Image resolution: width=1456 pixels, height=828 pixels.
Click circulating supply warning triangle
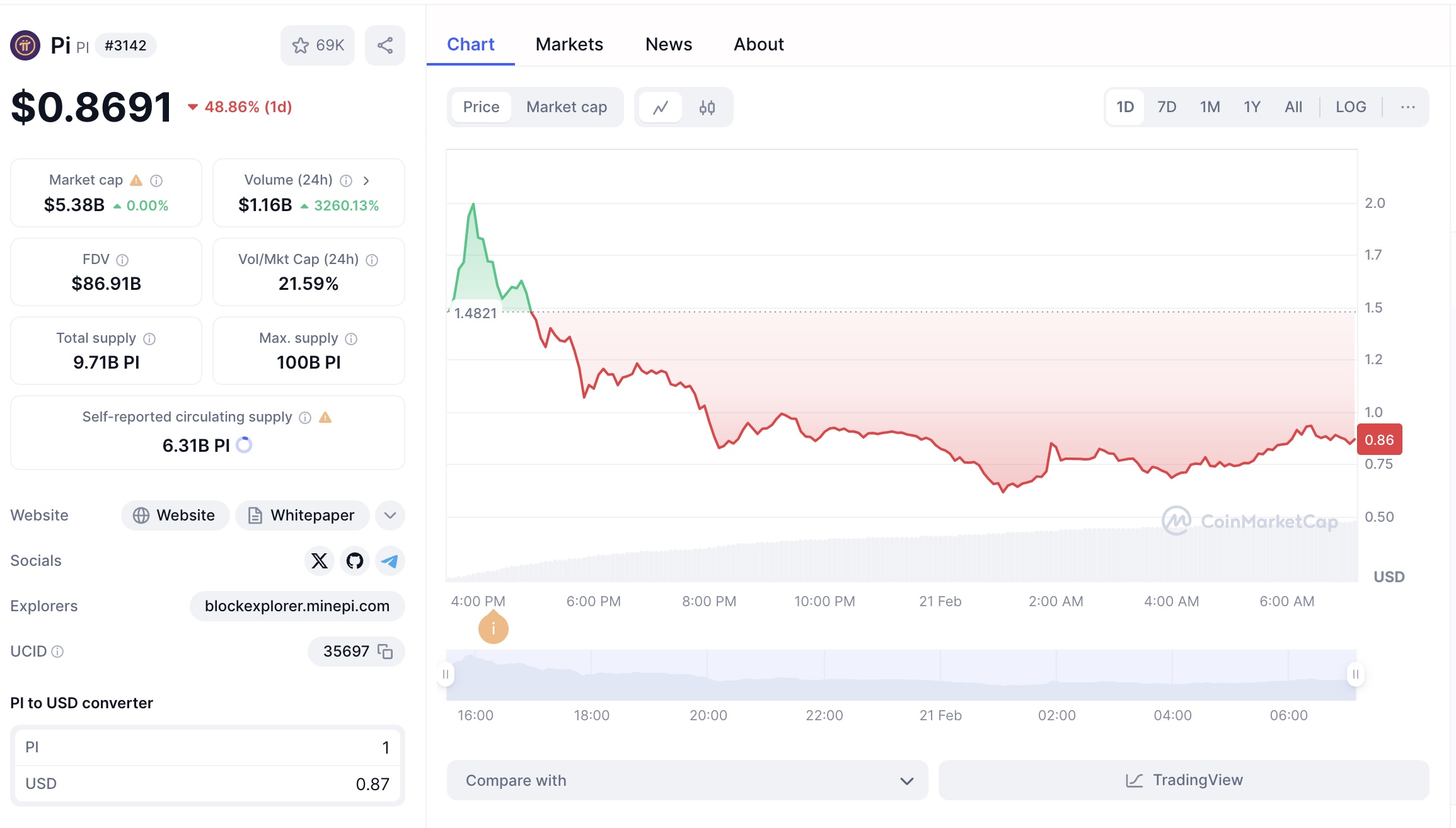click(x=325, y=417)
